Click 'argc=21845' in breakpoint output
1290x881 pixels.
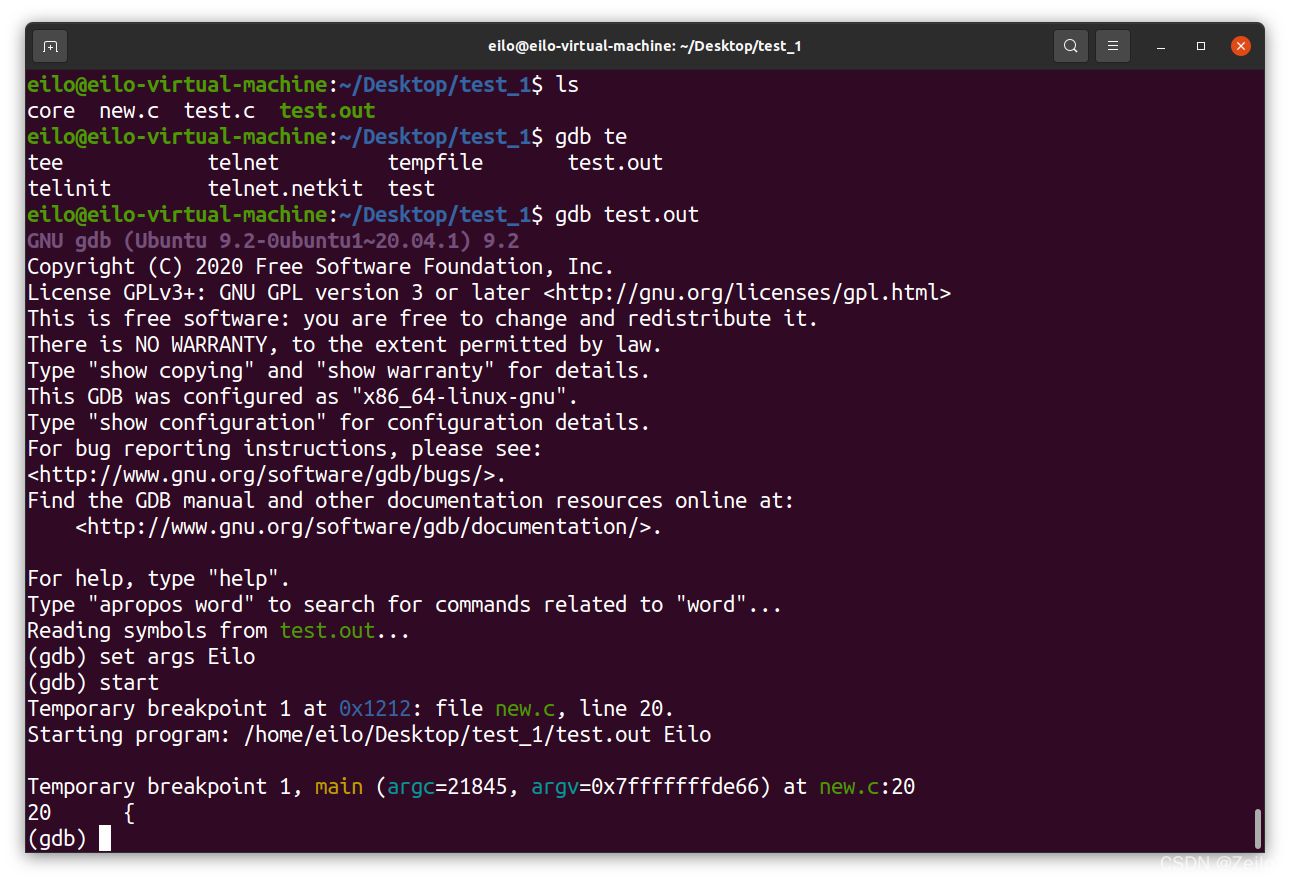(x=447, y=787)
